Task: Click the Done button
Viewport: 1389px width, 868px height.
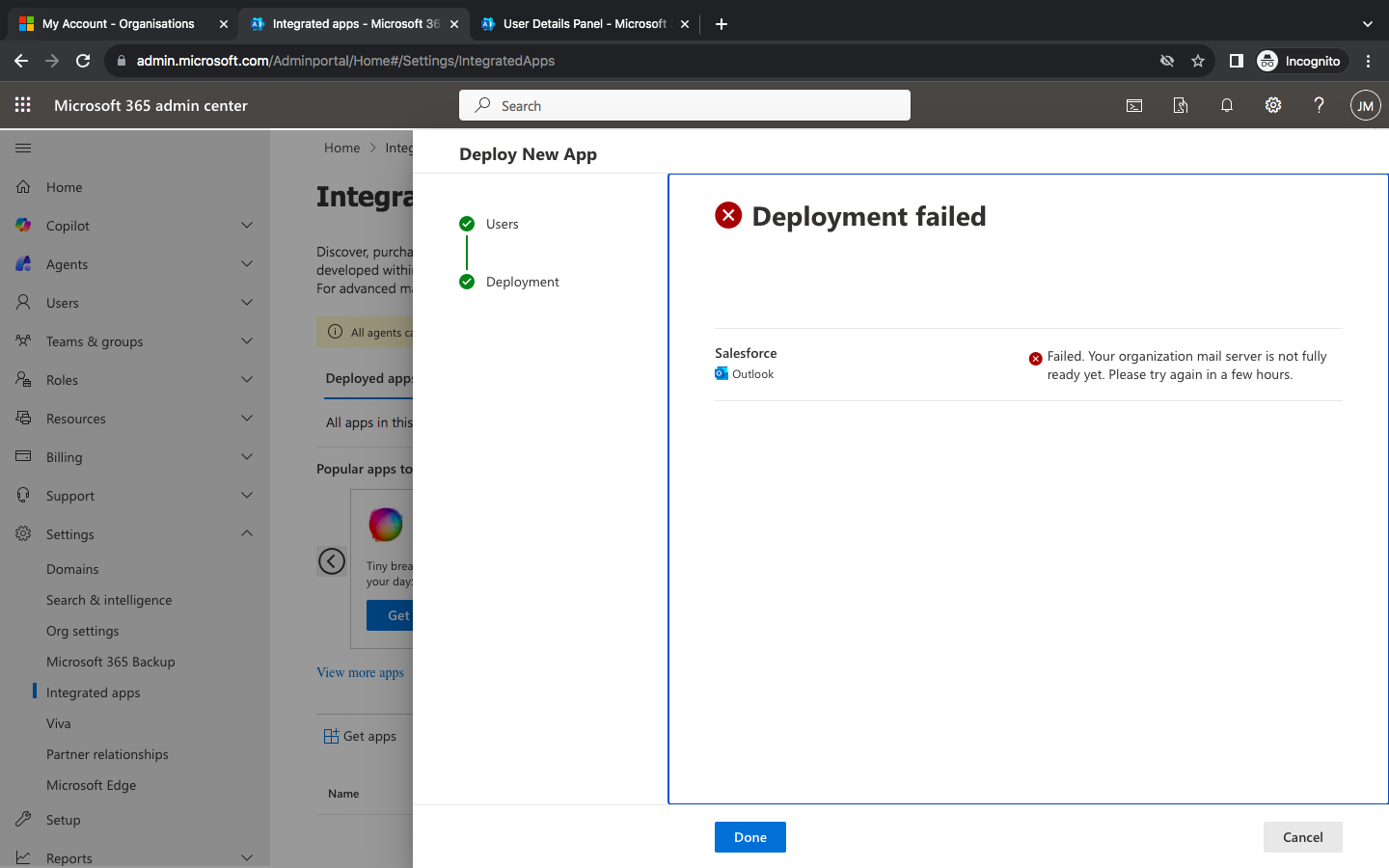Action: (x=750, y=837)
